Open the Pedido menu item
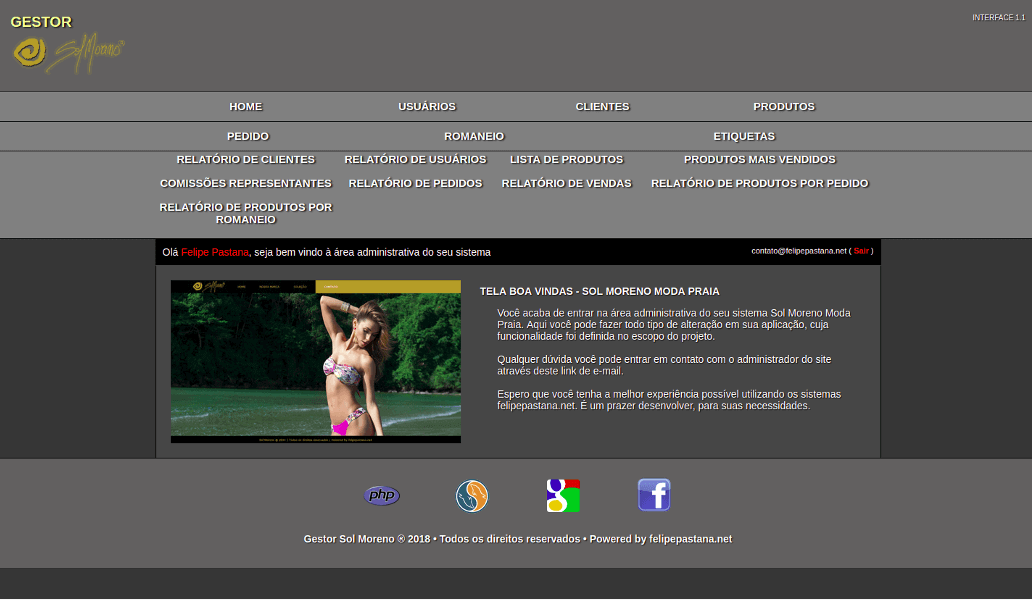This screenshot has width=1032, height=600. click(x=248, y=137)
